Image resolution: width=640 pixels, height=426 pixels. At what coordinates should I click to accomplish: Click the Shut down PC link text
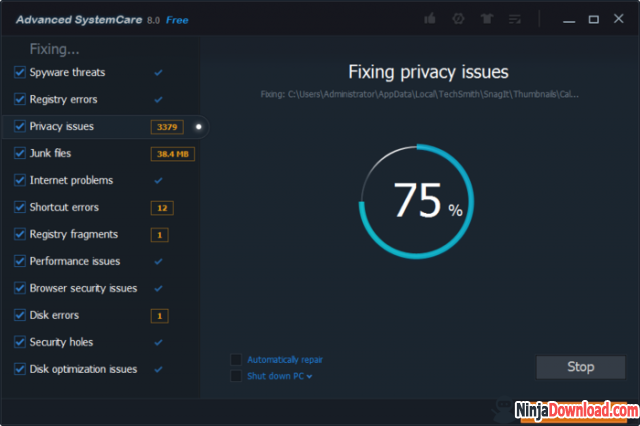[x=276, y=376]
